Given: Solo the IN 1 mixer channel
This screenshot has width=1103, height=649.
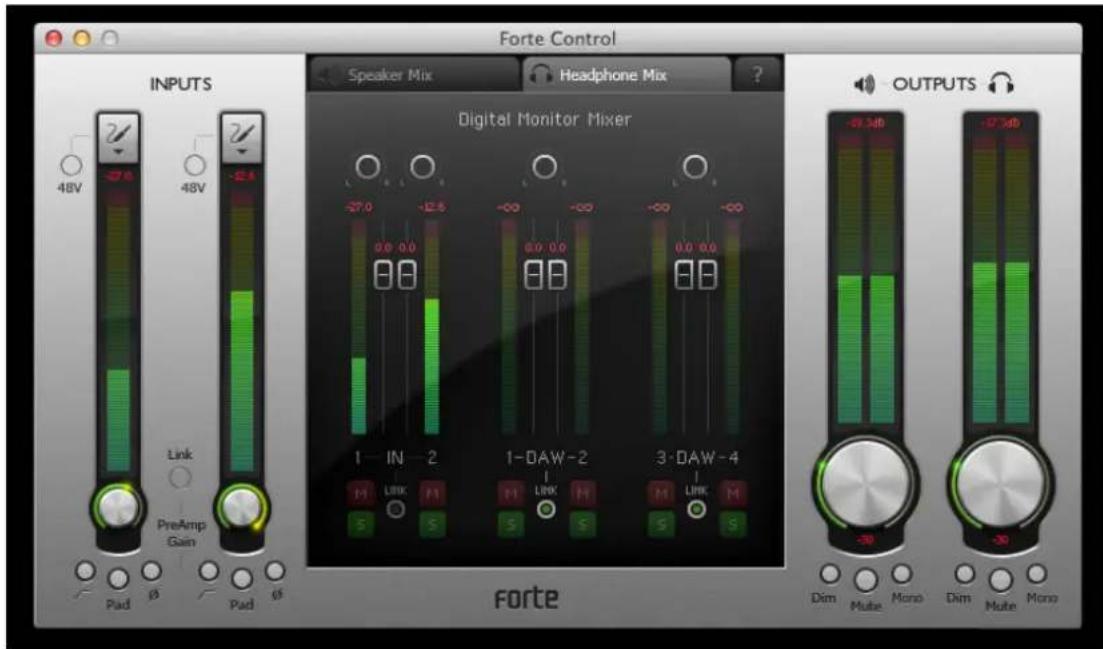Looking at the screenshot, I should point(361,525).
